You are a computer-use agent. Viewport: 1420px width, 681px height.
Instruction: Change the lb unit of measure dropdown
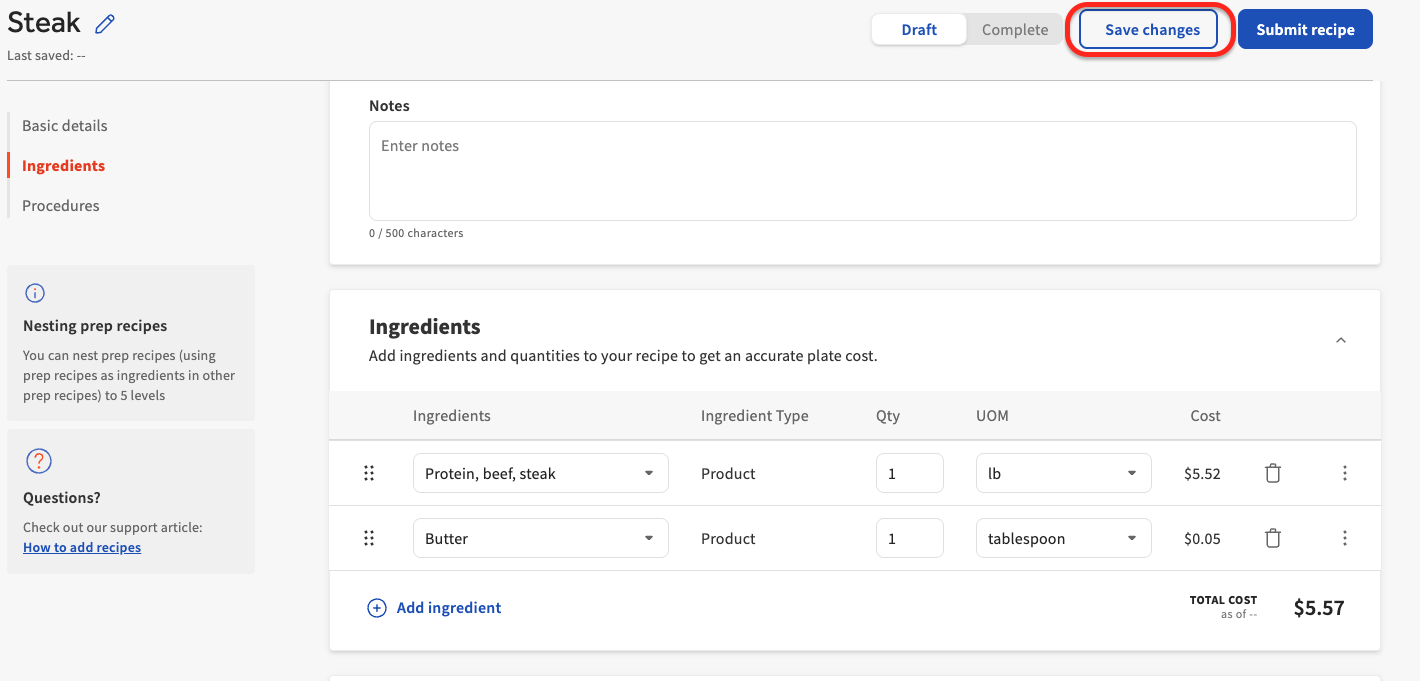1062,474
